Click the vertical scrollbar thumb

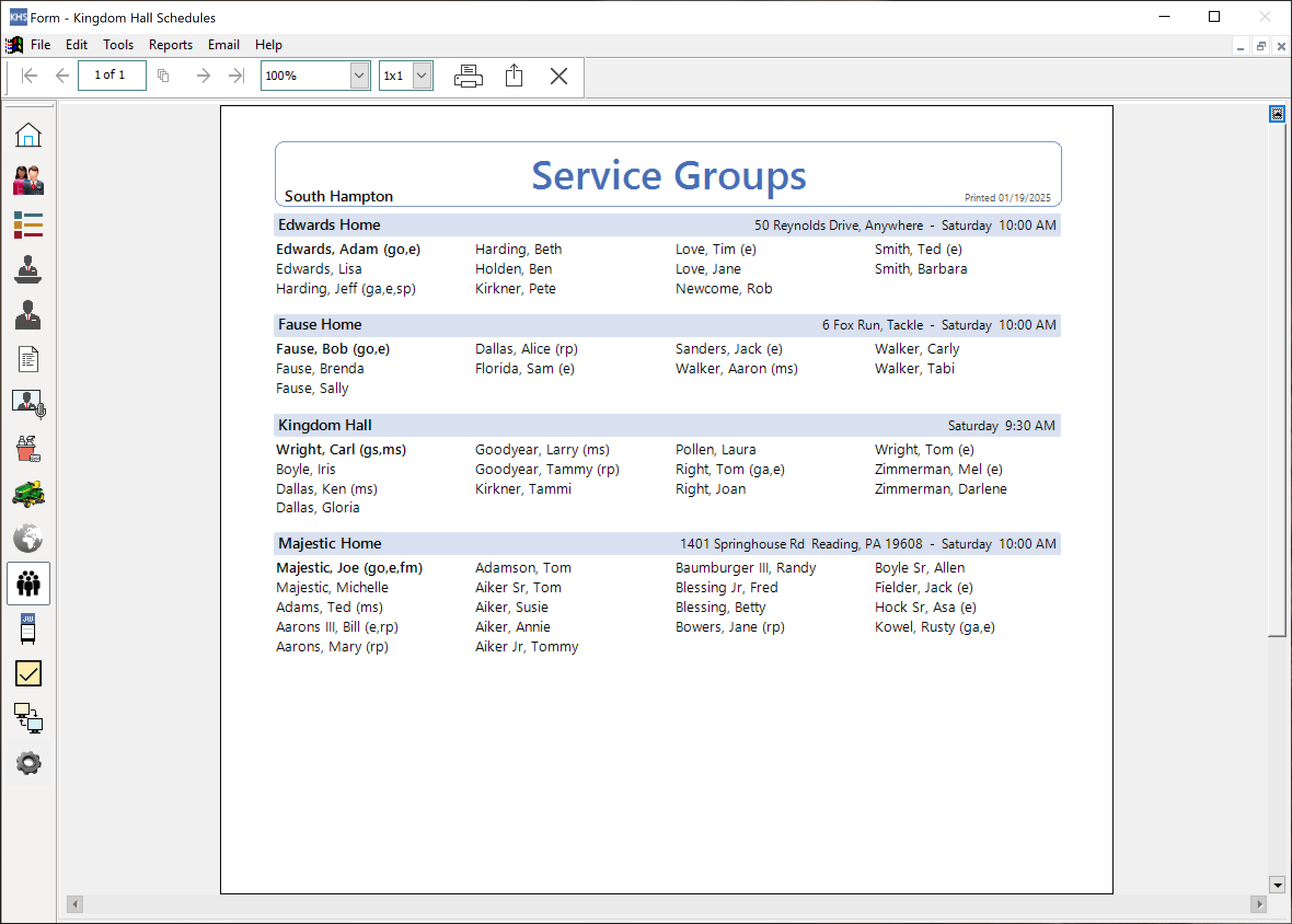coord(1277,379)
